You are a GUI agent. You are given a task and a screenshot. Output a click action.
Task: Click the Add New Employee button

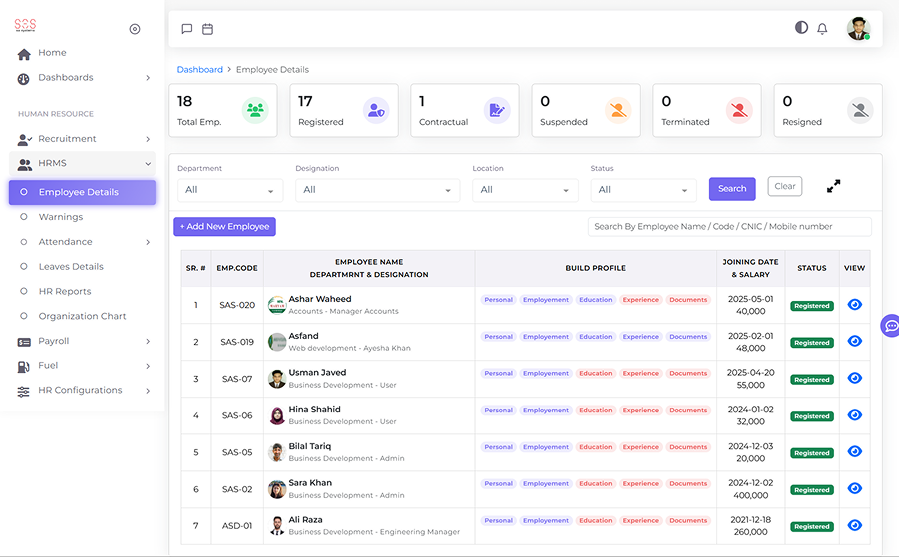coord(224,227)
